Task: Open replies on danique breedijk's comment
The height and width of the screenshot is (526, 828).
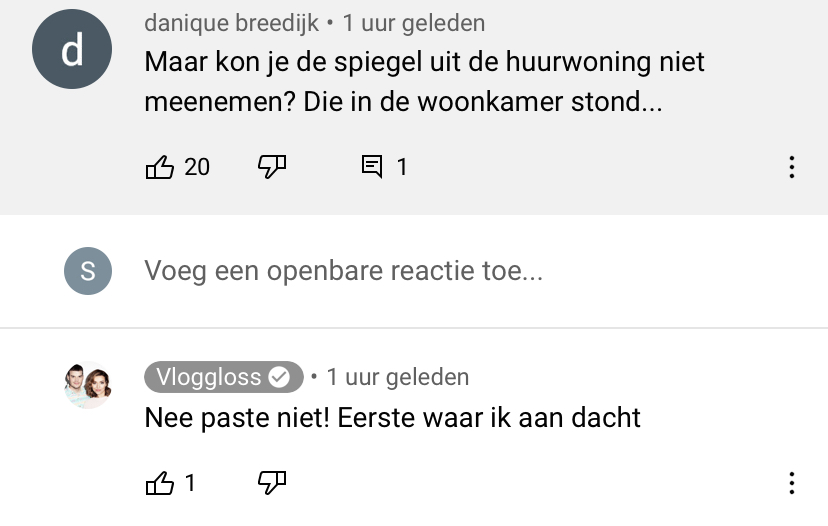Action: click(372, 167)
